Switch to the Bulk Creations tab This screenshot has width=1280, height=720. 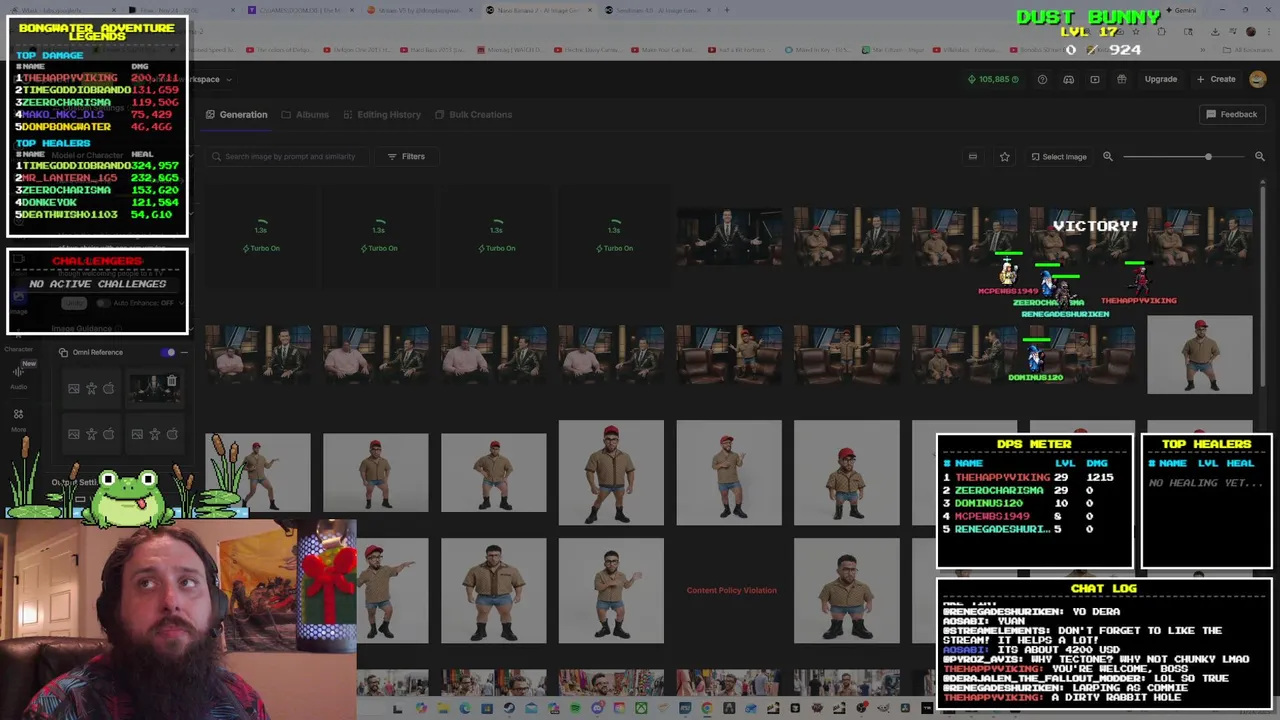tap(474, 114)
